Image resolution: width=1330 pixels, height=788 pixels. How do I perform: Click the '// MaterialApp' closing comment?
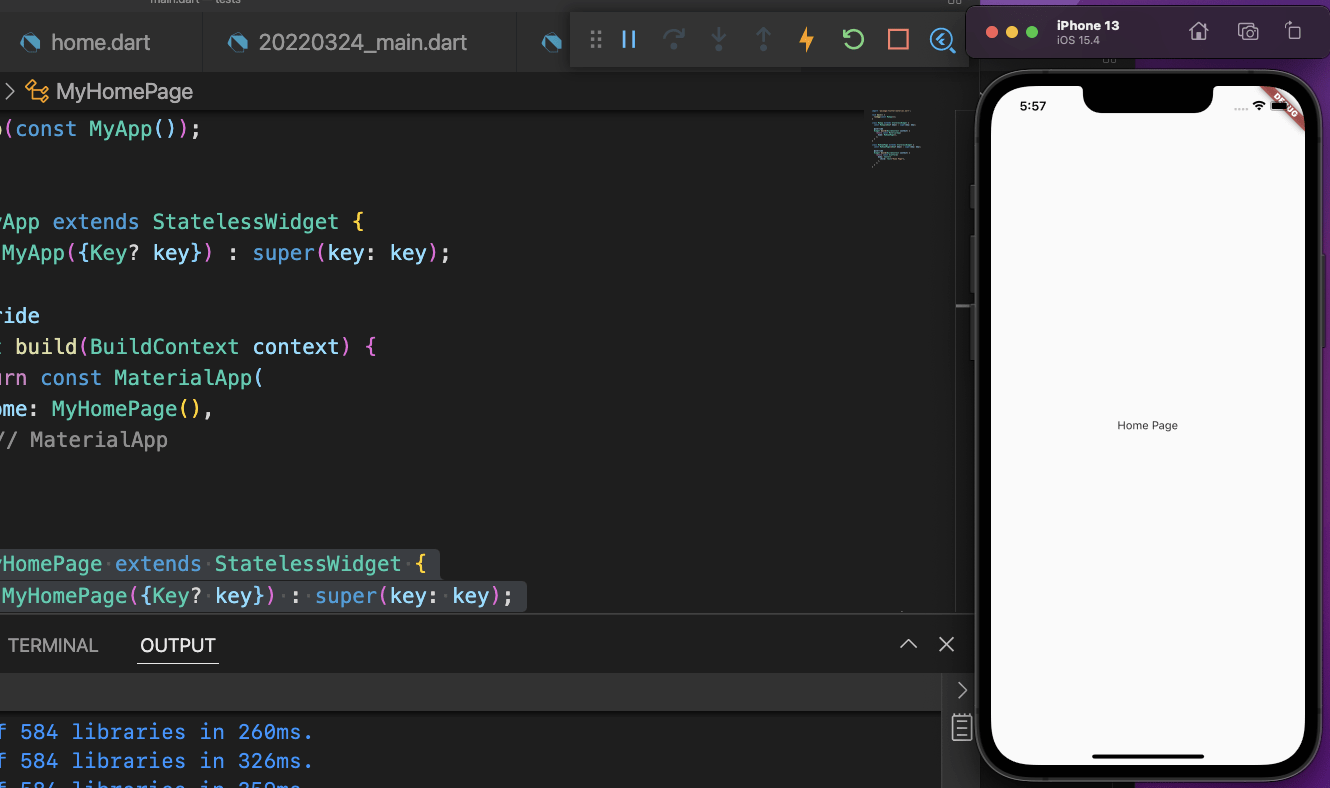coord(84,440)
